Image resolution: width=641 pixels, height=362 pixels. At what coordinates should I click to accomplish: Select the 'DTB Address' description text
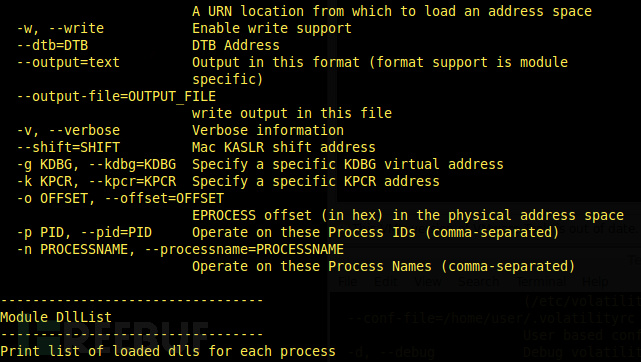click(x=236, y=45)
